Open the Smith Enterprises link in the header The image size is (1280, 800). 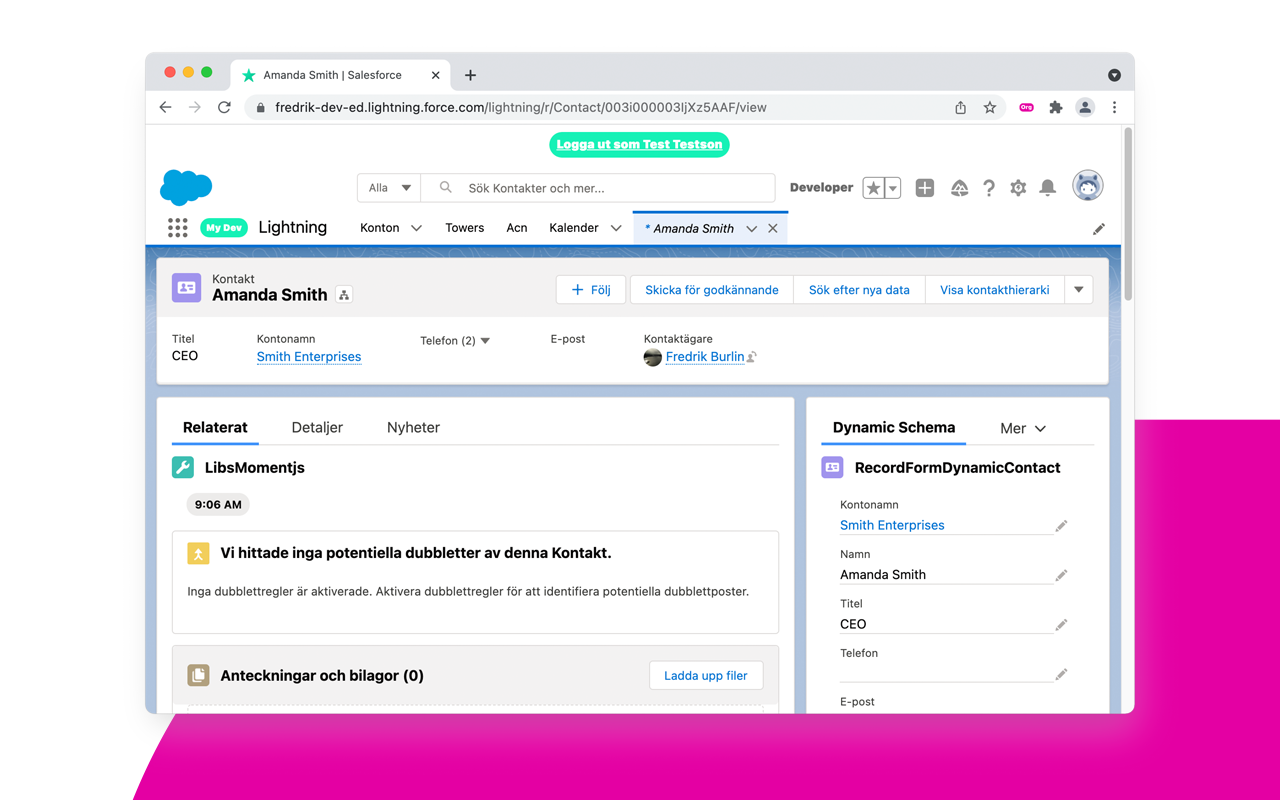coord(309,357)
